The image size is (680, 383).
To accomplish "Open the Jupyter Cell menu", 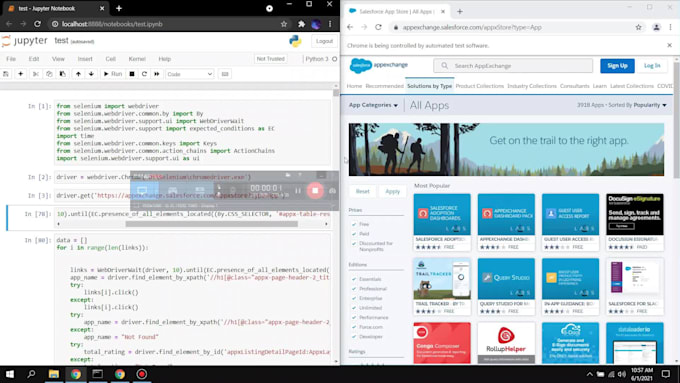I will coord(111,59).
